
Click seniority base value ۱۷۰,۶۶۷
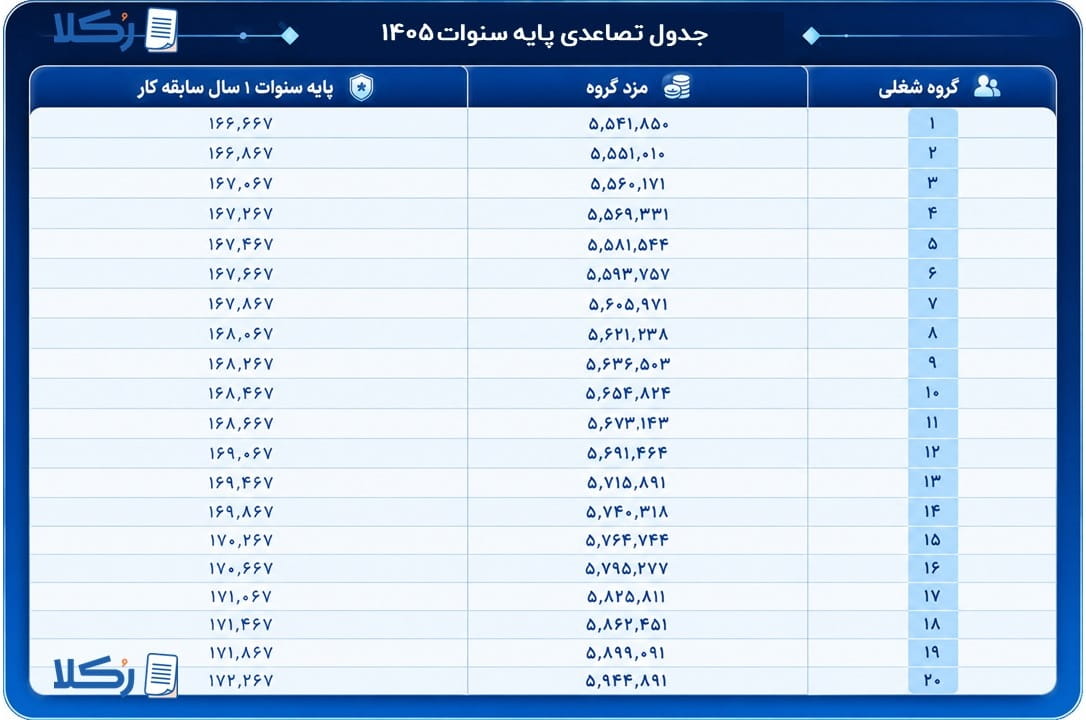coord(241,568)
